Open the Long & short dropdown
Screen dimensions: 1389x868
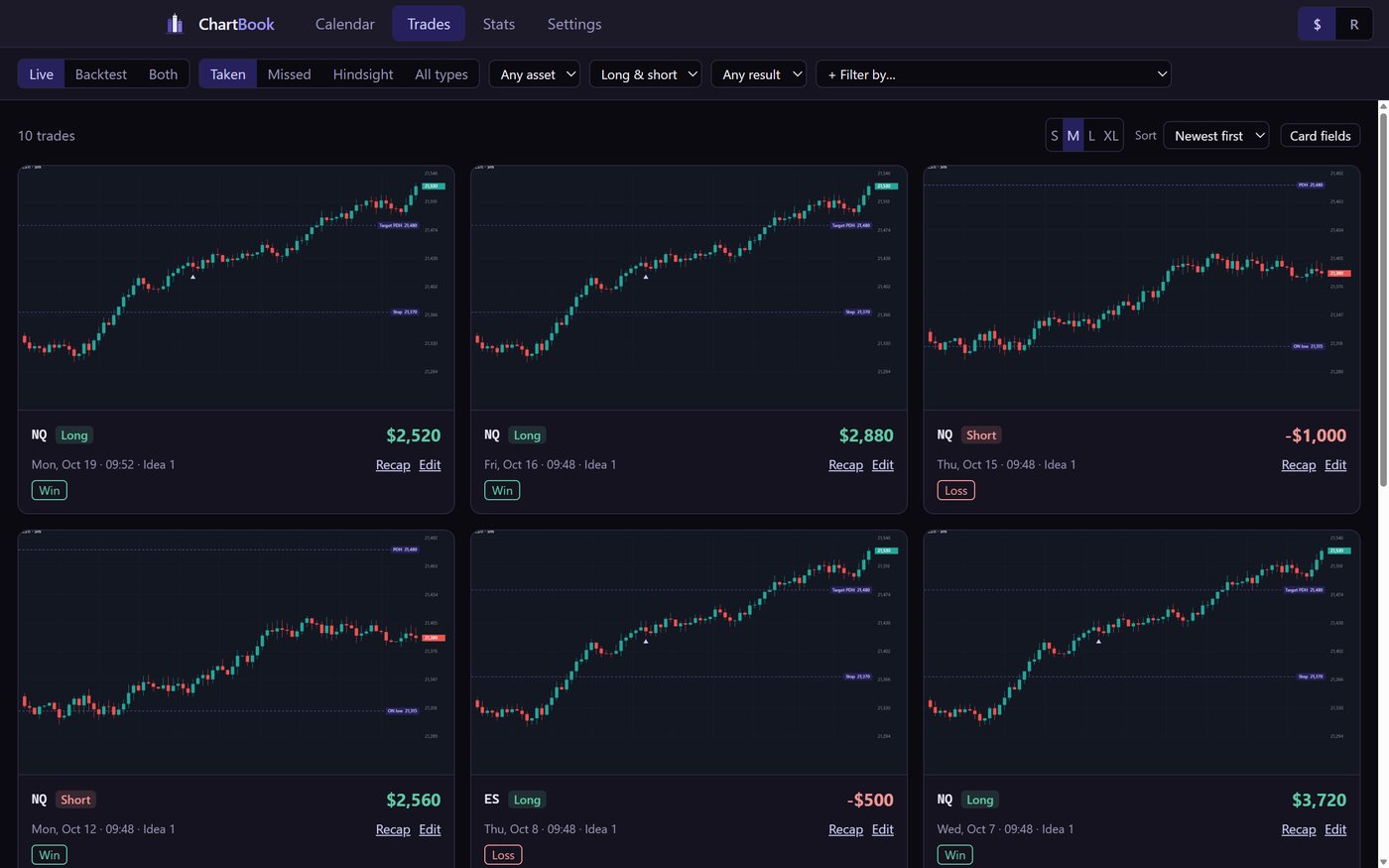click(x=646, y=74)
